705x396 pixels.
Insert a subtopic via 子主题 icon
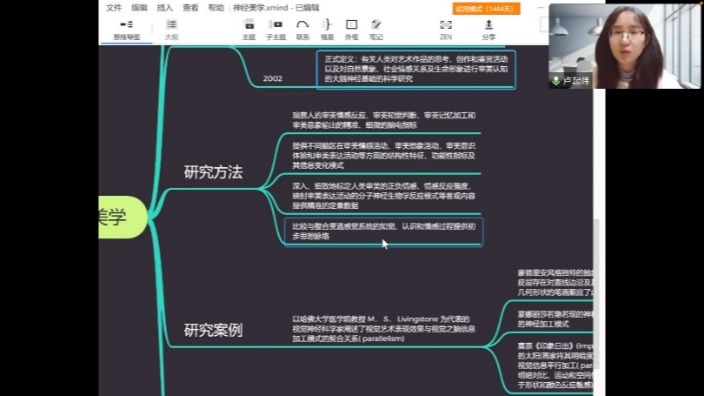coord(276,29)
